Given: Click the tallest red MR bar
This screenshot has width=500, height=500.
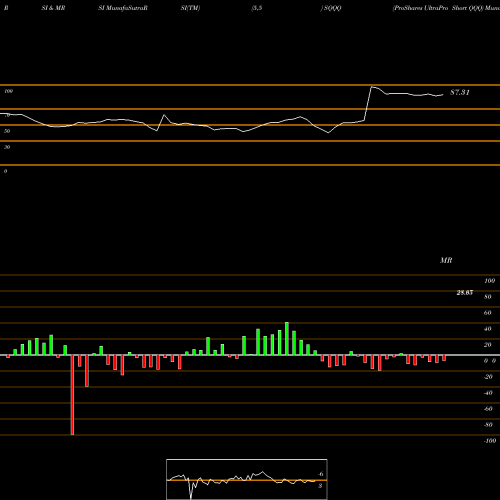Looking at the screenshot, I should [72, 395].
